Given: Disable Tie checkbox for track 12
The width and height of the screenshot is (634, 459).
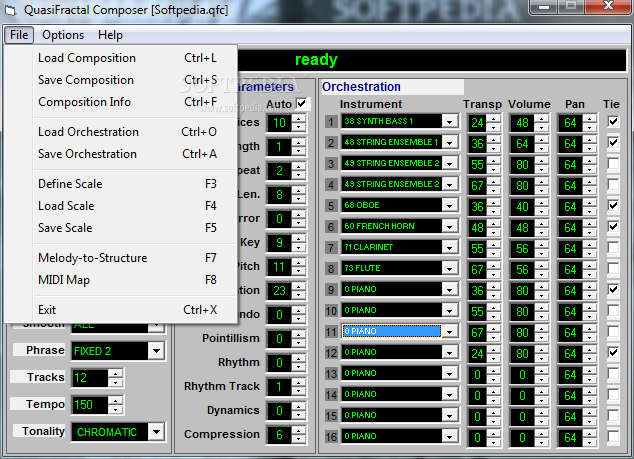Looking at the screenshot, I should coord(613,352).
